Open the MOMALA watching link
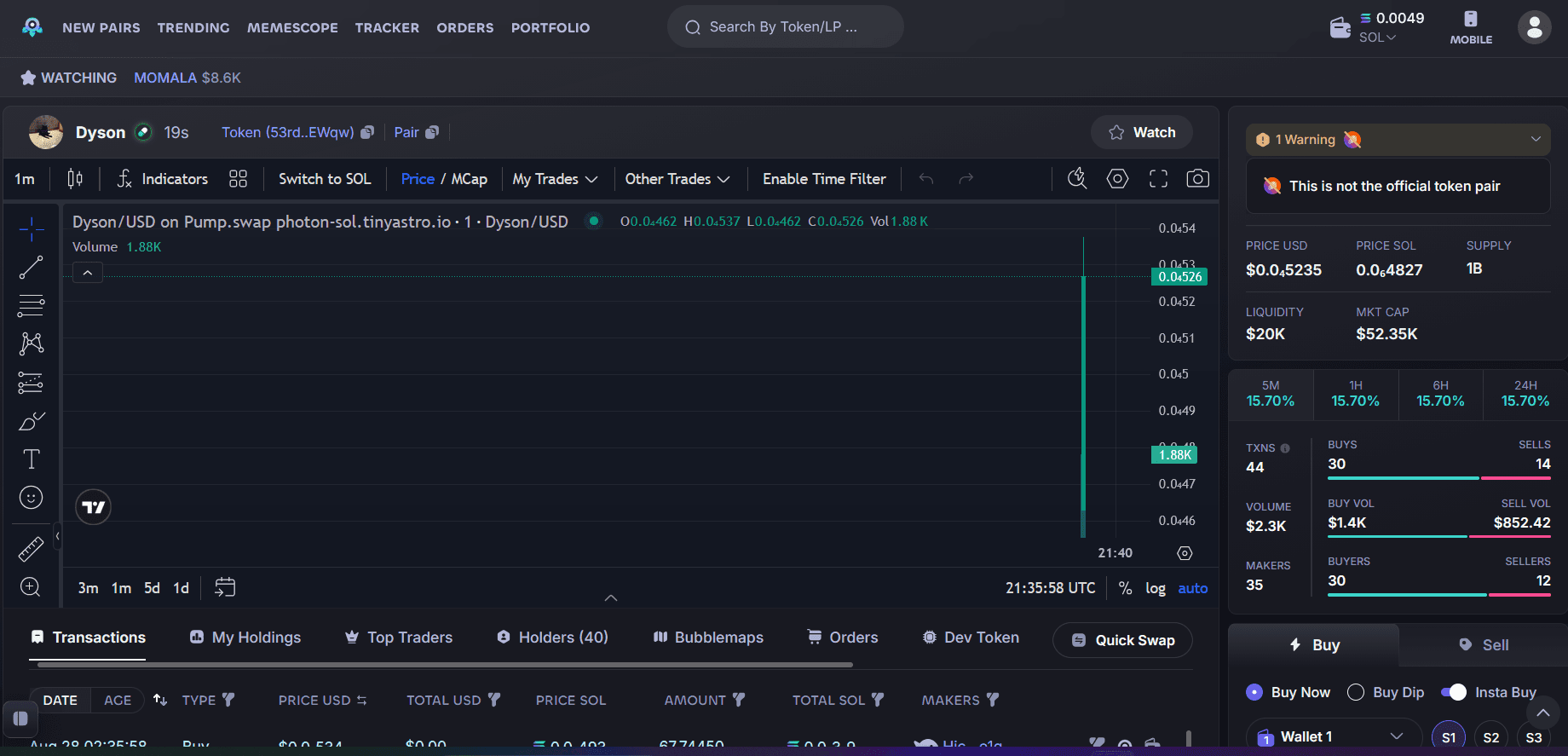 187,78
